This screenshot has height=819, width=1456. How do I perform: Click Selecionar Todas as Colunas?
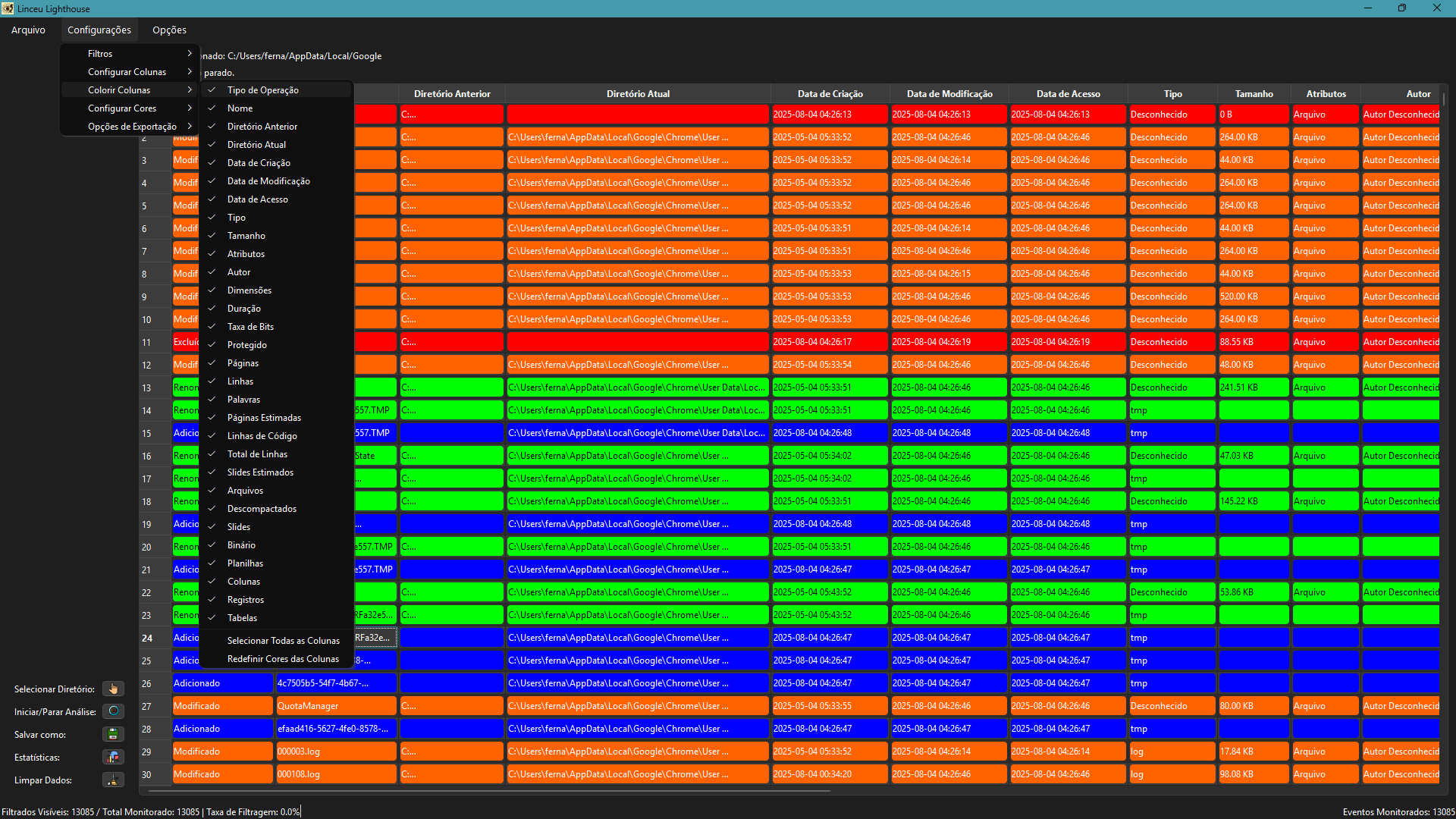coord(283,641)
